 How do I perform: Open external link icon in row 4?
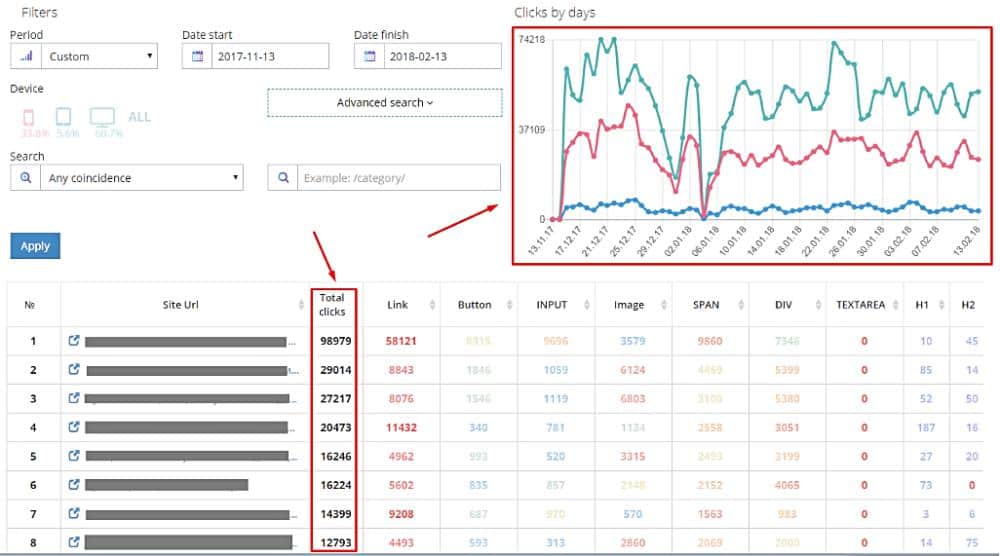coord(74,428)
